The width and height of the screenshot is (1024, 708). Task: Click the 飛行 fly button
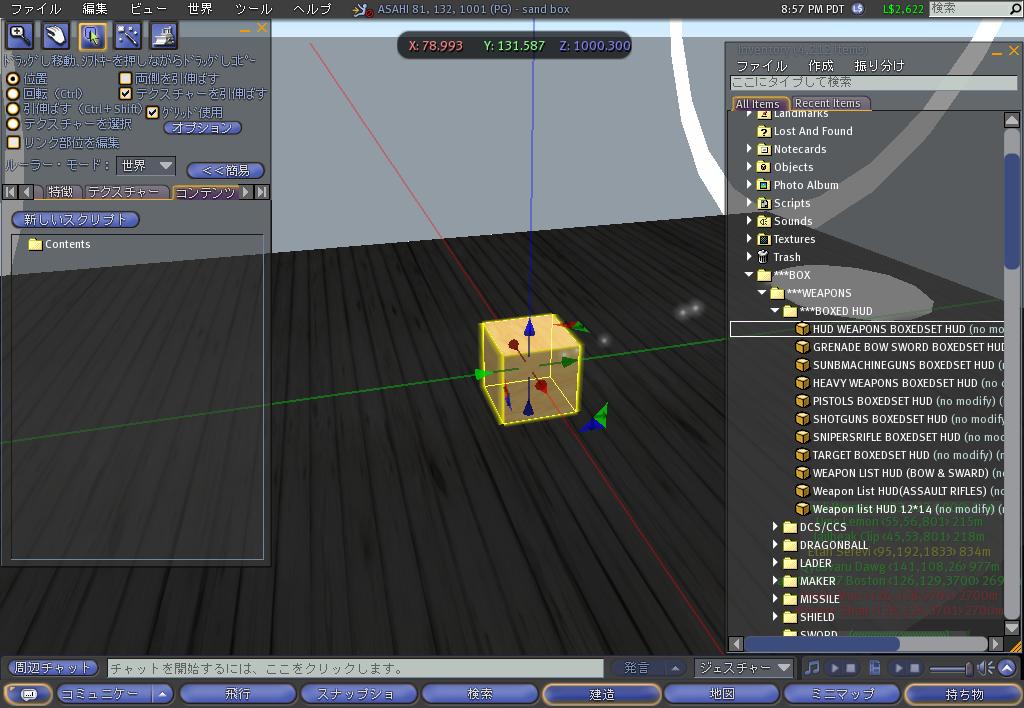(238, 694)
